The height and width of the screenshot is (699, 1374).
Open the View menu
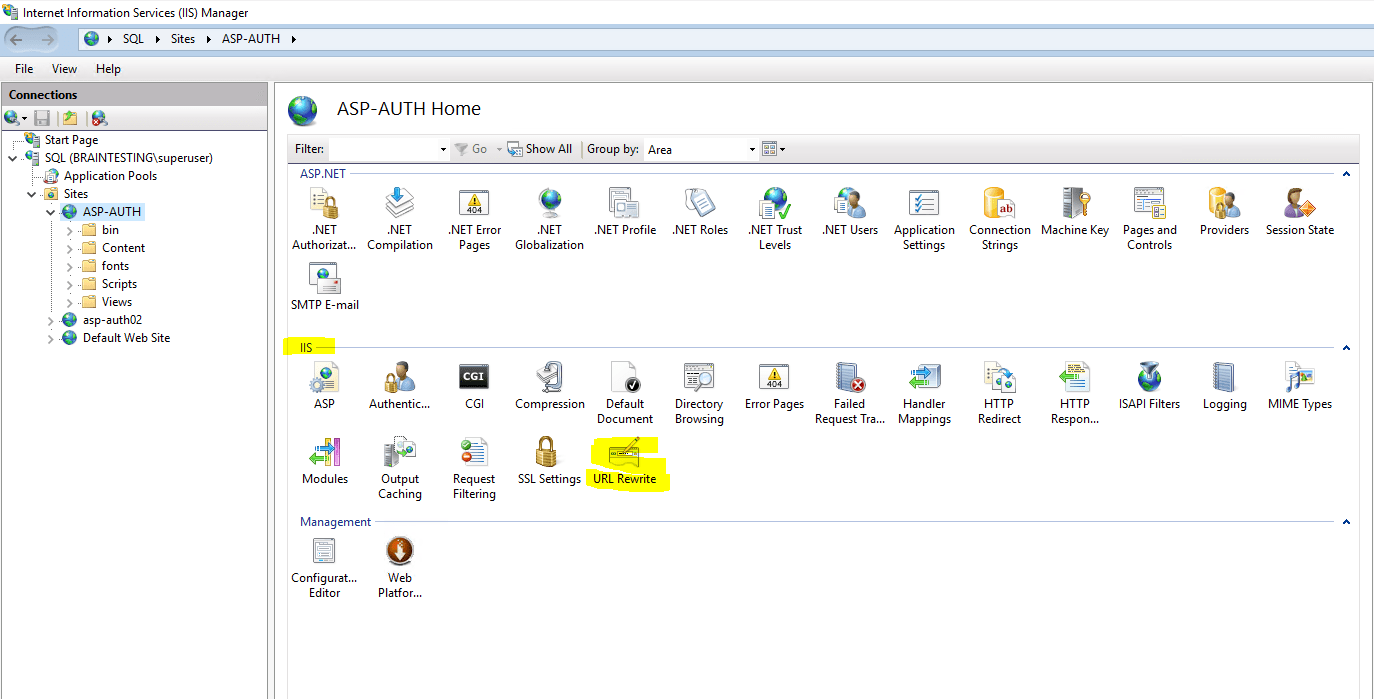(64, 69)
